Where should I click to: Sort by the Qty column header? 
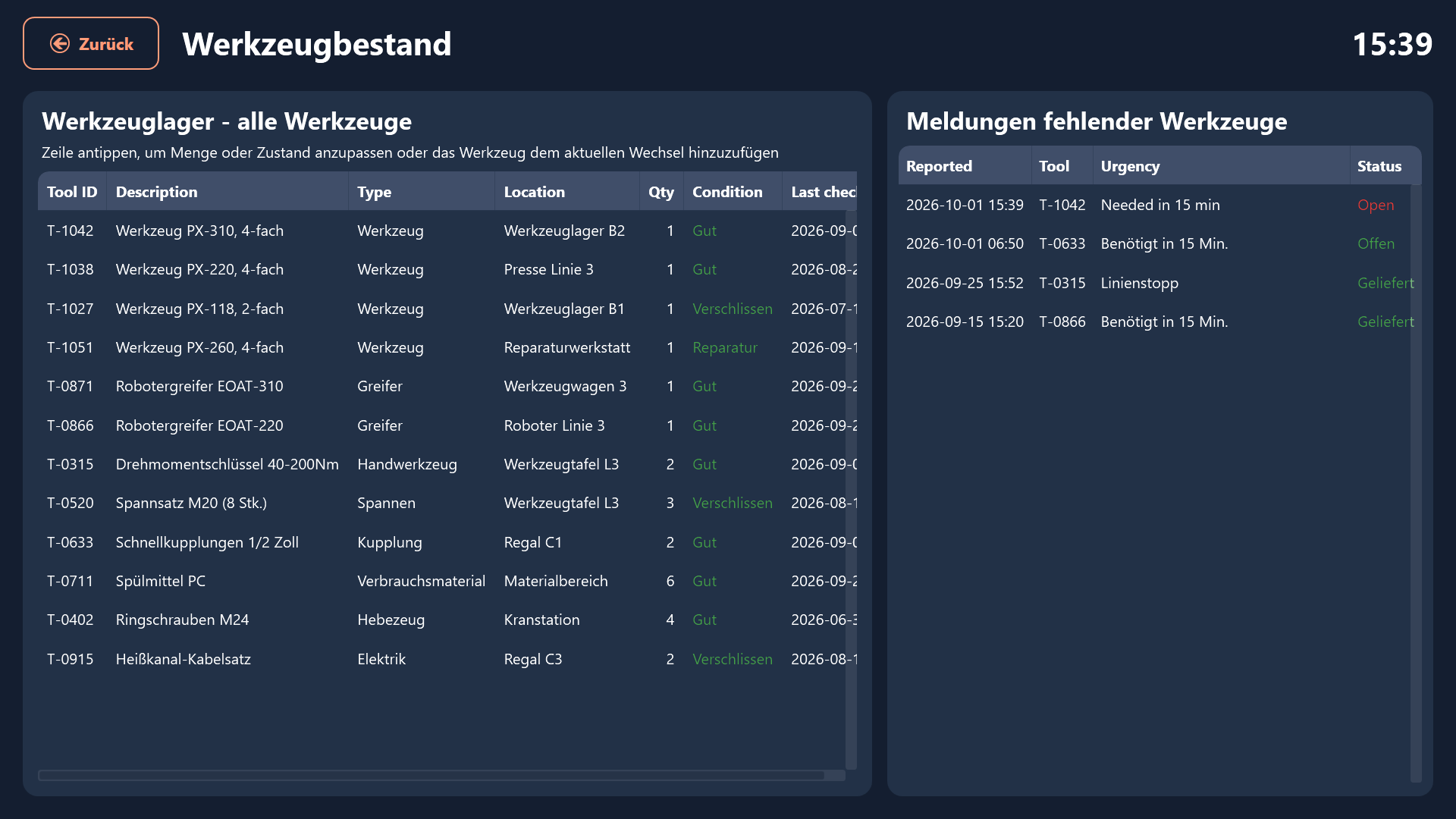click(x=661, y=192)
